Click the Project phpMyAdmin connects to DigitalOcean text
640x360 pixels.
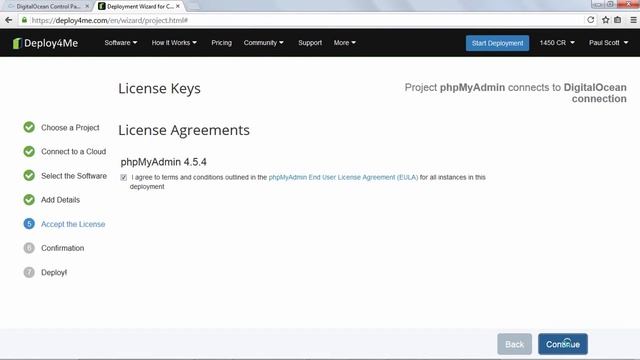click(516, 93)
